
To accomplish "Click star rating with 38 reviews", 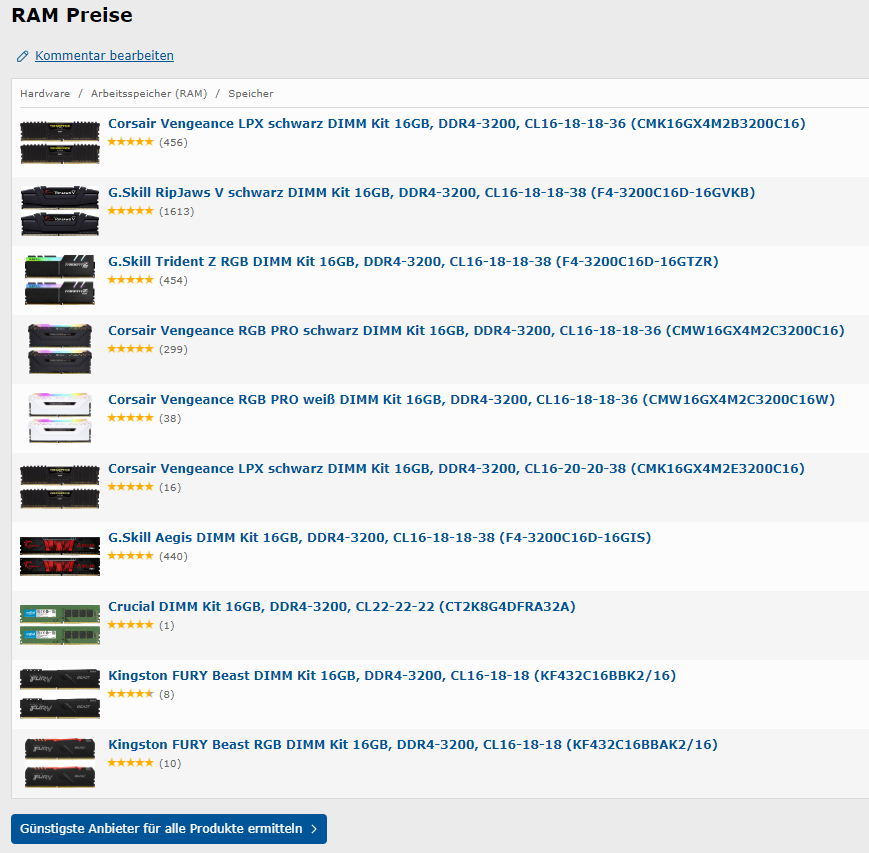I will click(x=130, y=418).
